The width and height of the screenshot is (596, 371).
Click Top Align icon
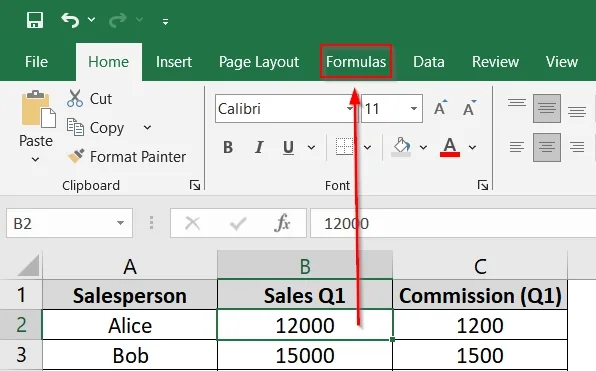(517, 103)
